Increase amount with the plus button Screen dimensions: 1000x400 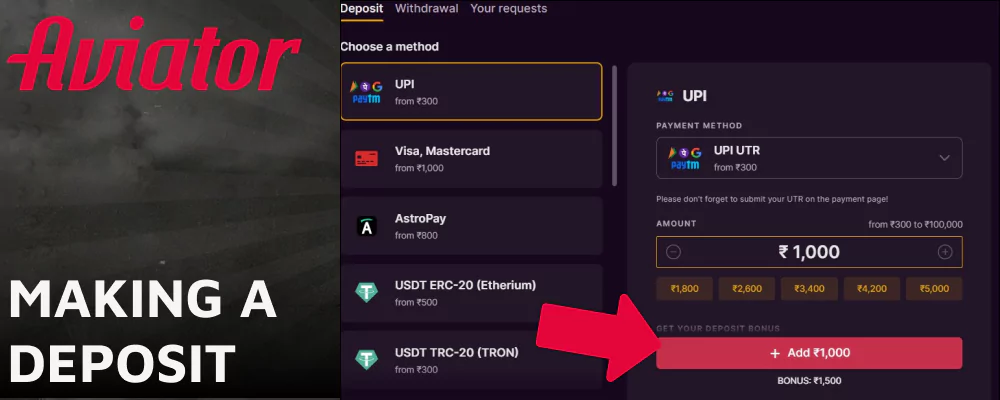[945, 252]
